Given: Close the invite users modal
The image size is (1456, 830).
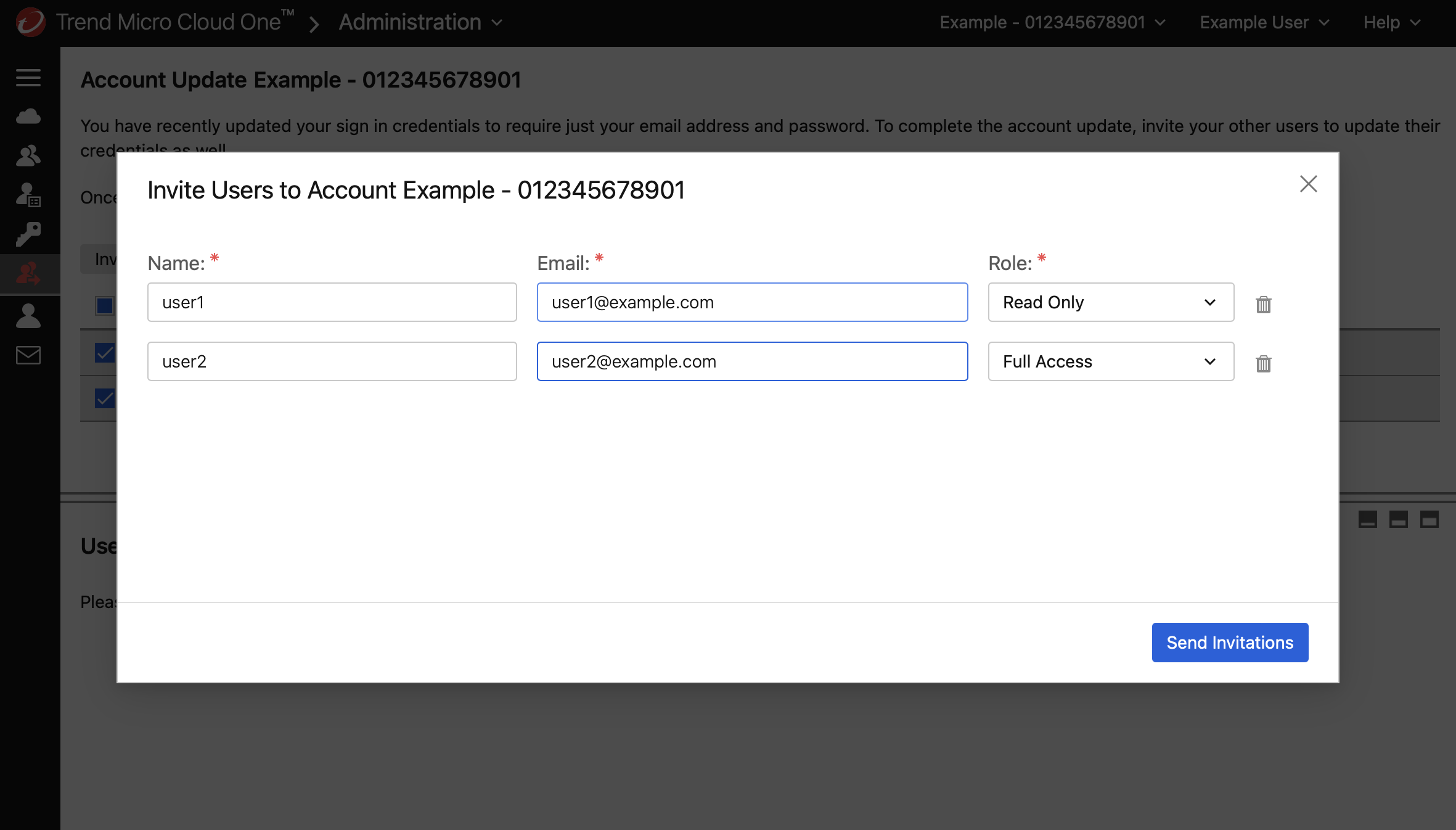Looking at the screenshot, I should [1308, 183].
